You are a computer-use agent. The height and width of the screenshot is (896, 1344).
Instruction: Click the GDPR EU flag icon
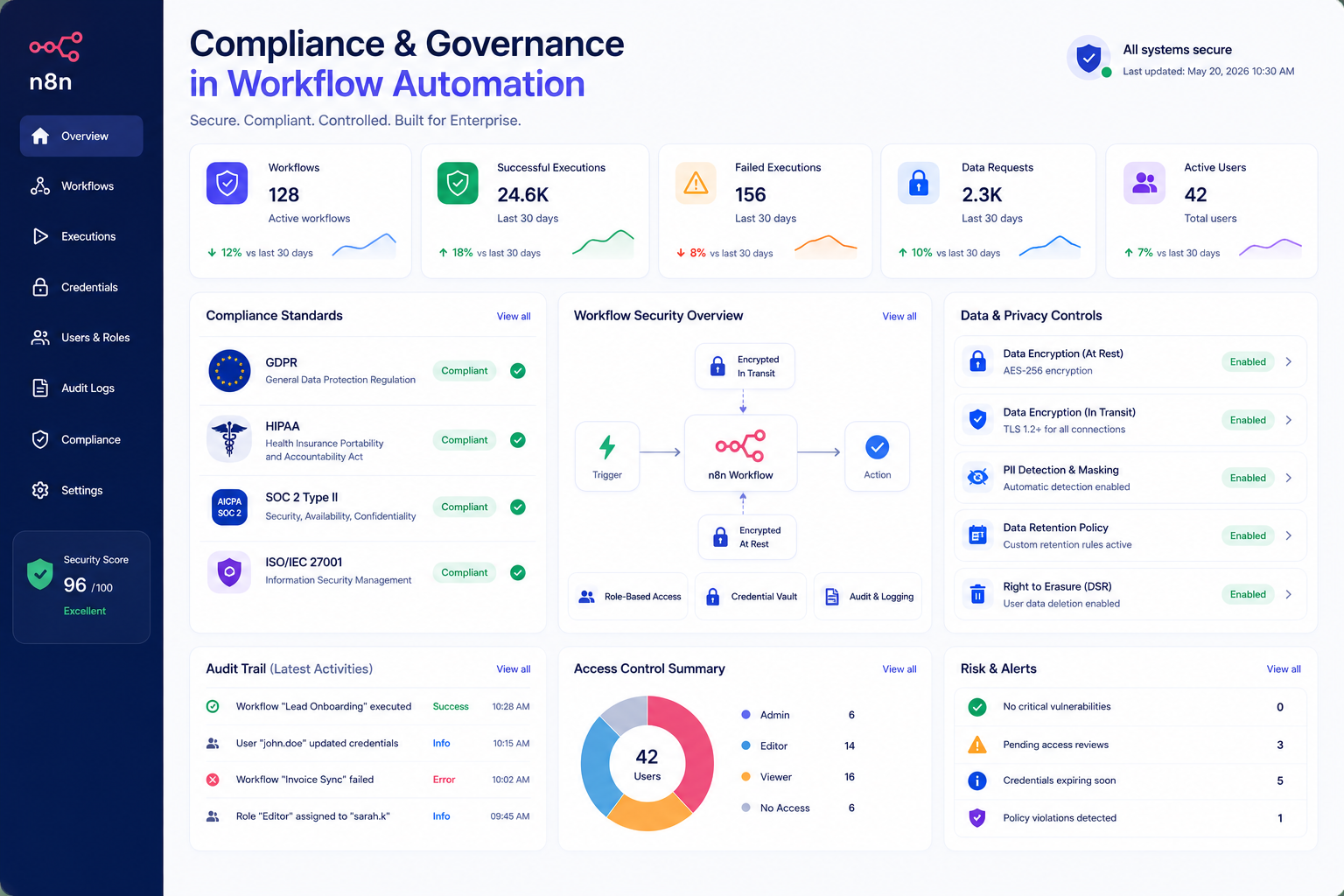point(229,370)
